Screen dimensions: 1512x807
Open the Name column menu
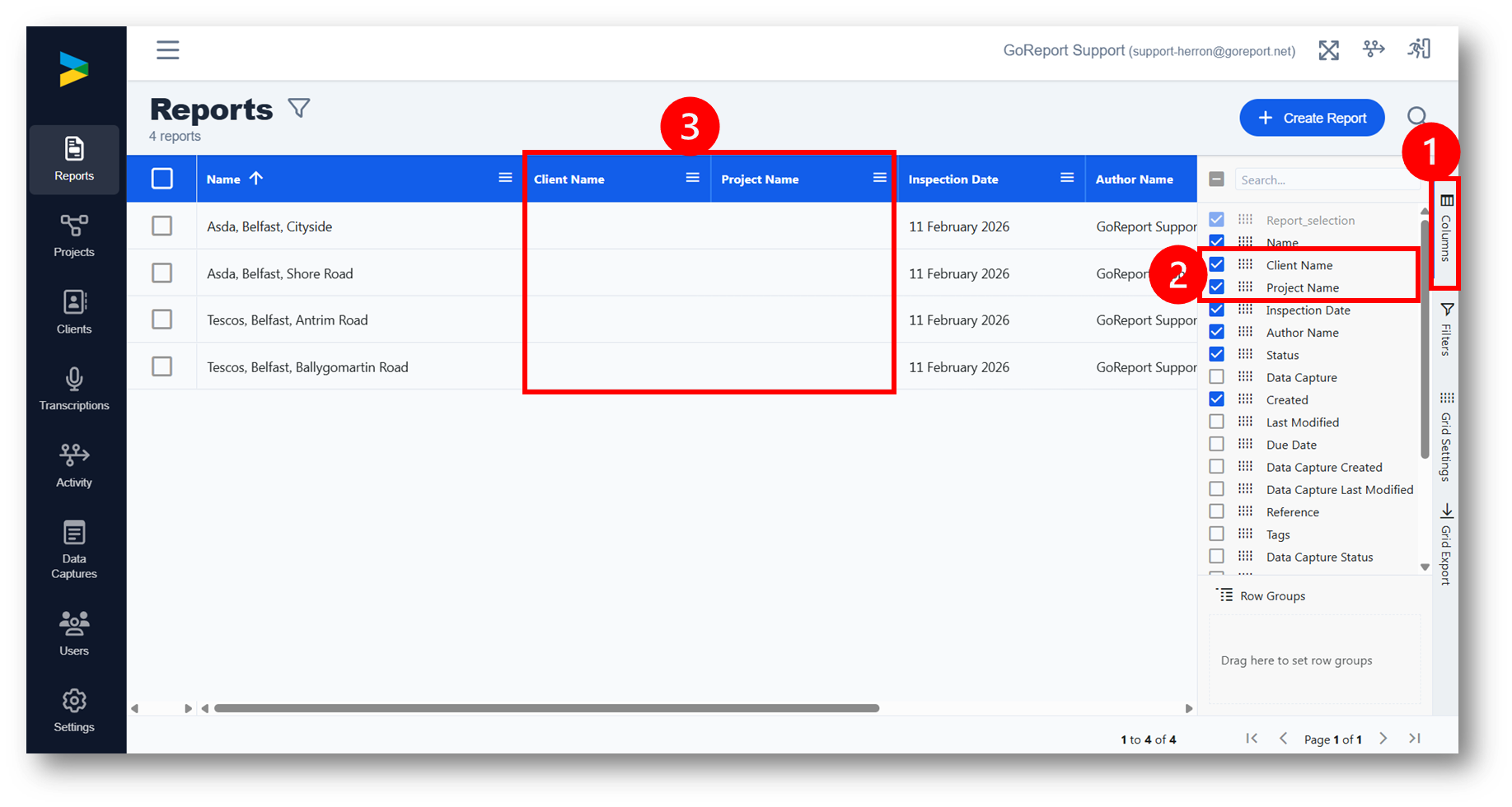[x=505, y=178]
